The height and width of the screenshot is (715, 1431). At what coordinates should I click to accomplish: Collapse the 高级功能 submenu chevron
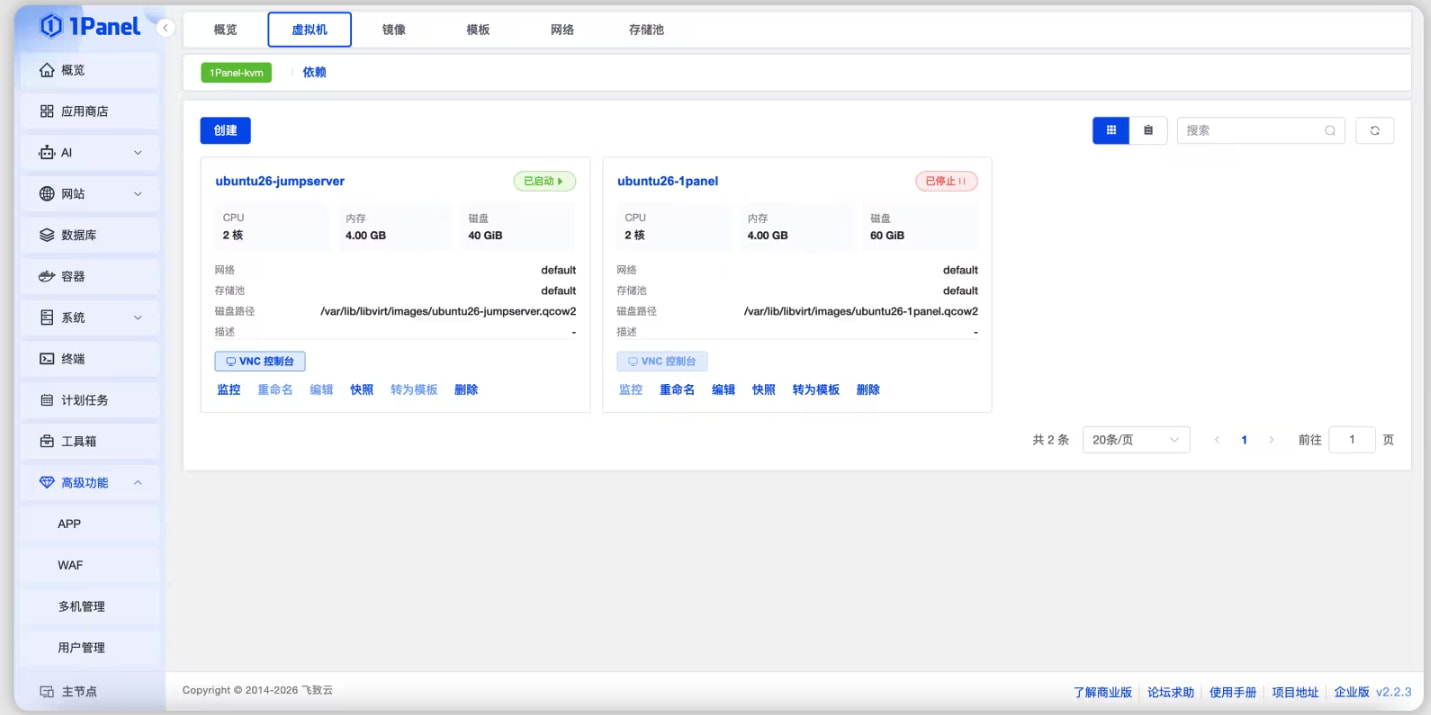point(138,482)
